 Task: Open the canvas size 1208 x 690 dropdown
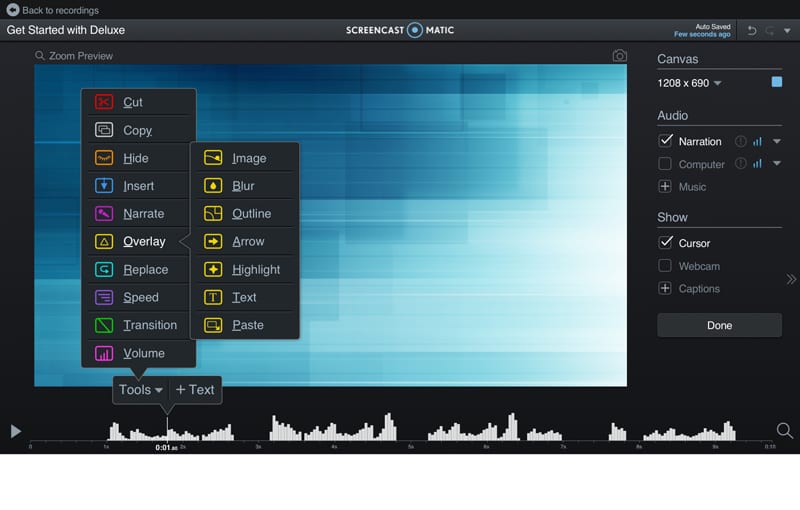pos(689,83)
